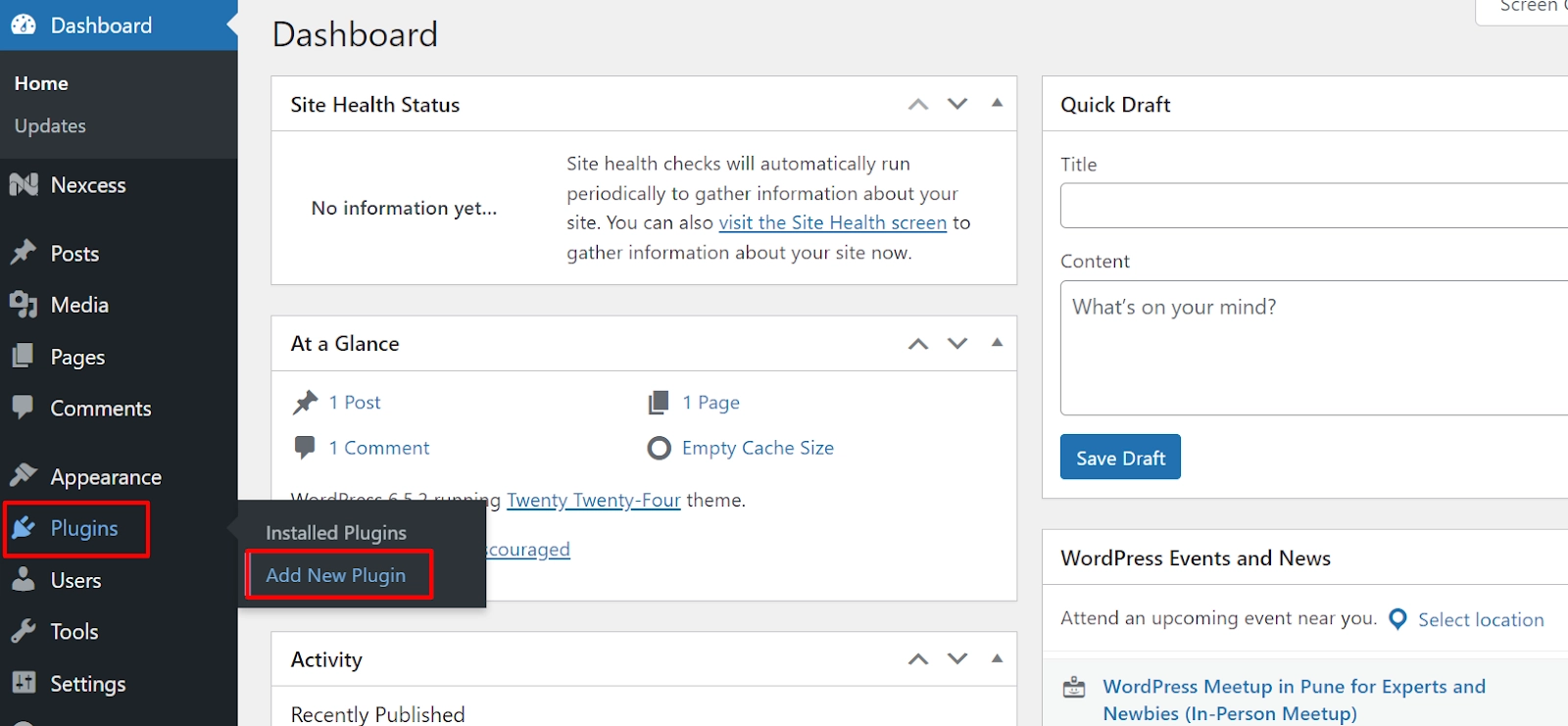
Task: Click the Nexcess logo icon
Action: point(24,184)
